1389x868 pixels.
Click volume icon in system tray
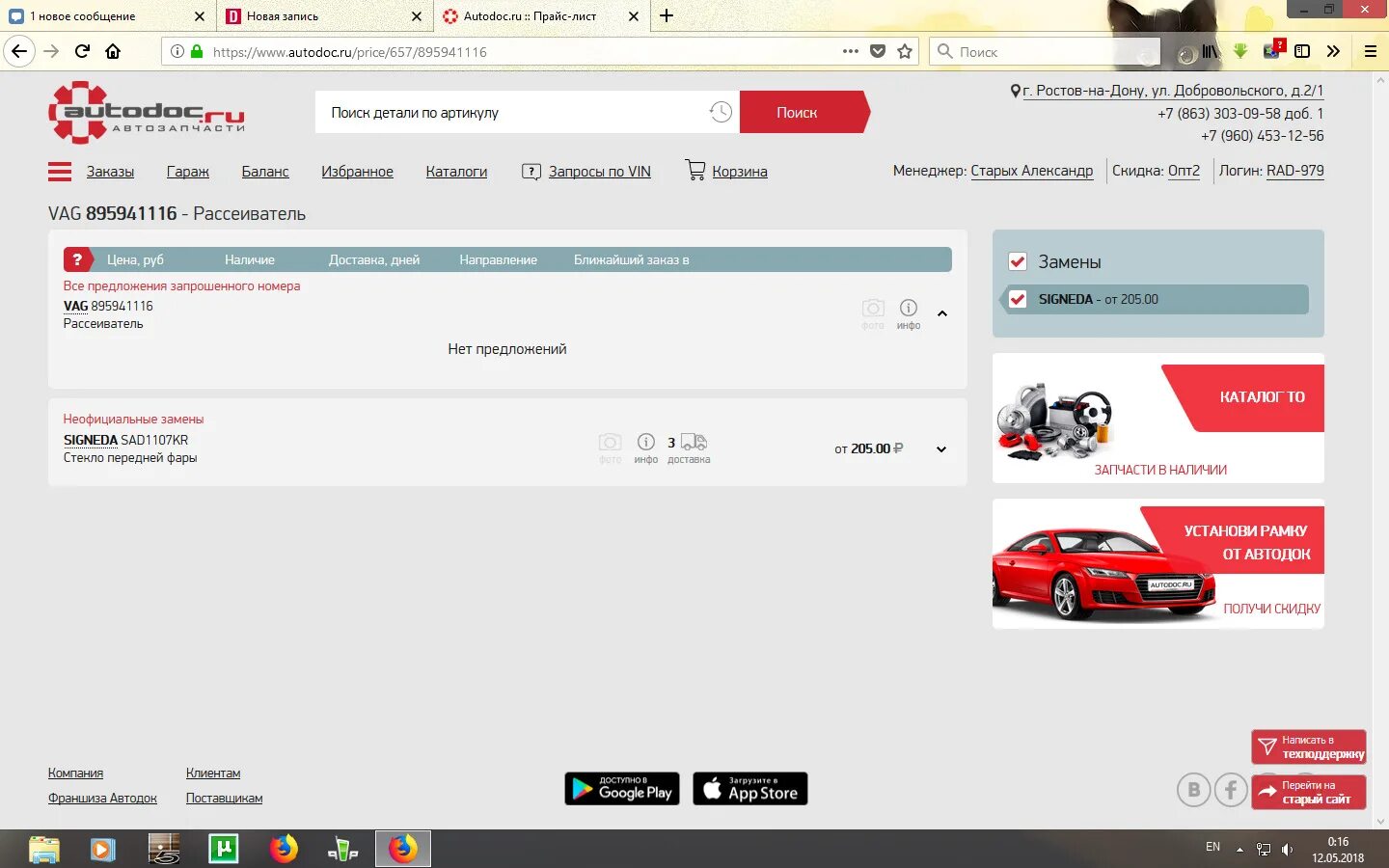[1287, 849]
